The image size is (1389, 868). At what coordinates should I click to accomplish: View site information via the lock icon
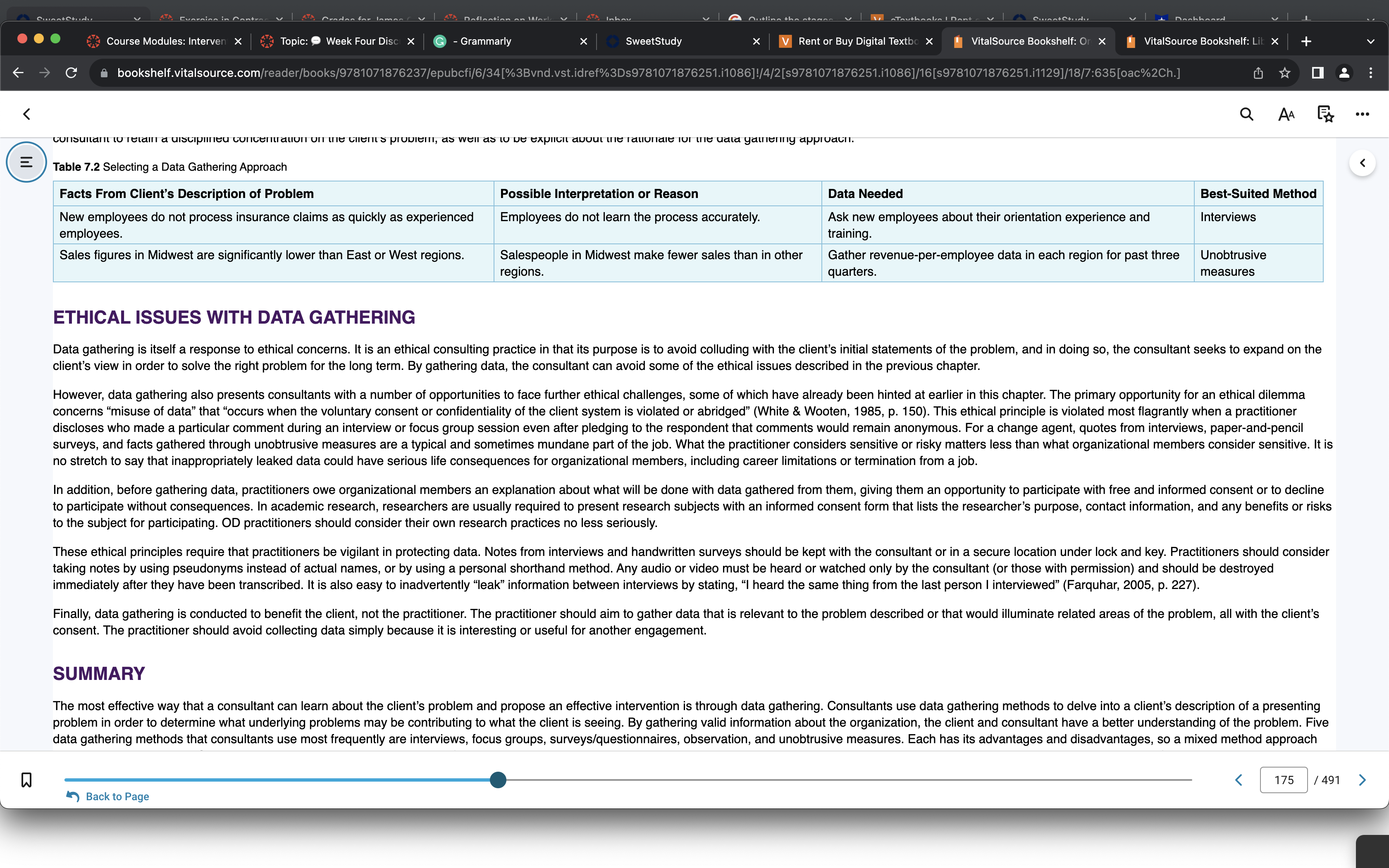tap(104, 73)
